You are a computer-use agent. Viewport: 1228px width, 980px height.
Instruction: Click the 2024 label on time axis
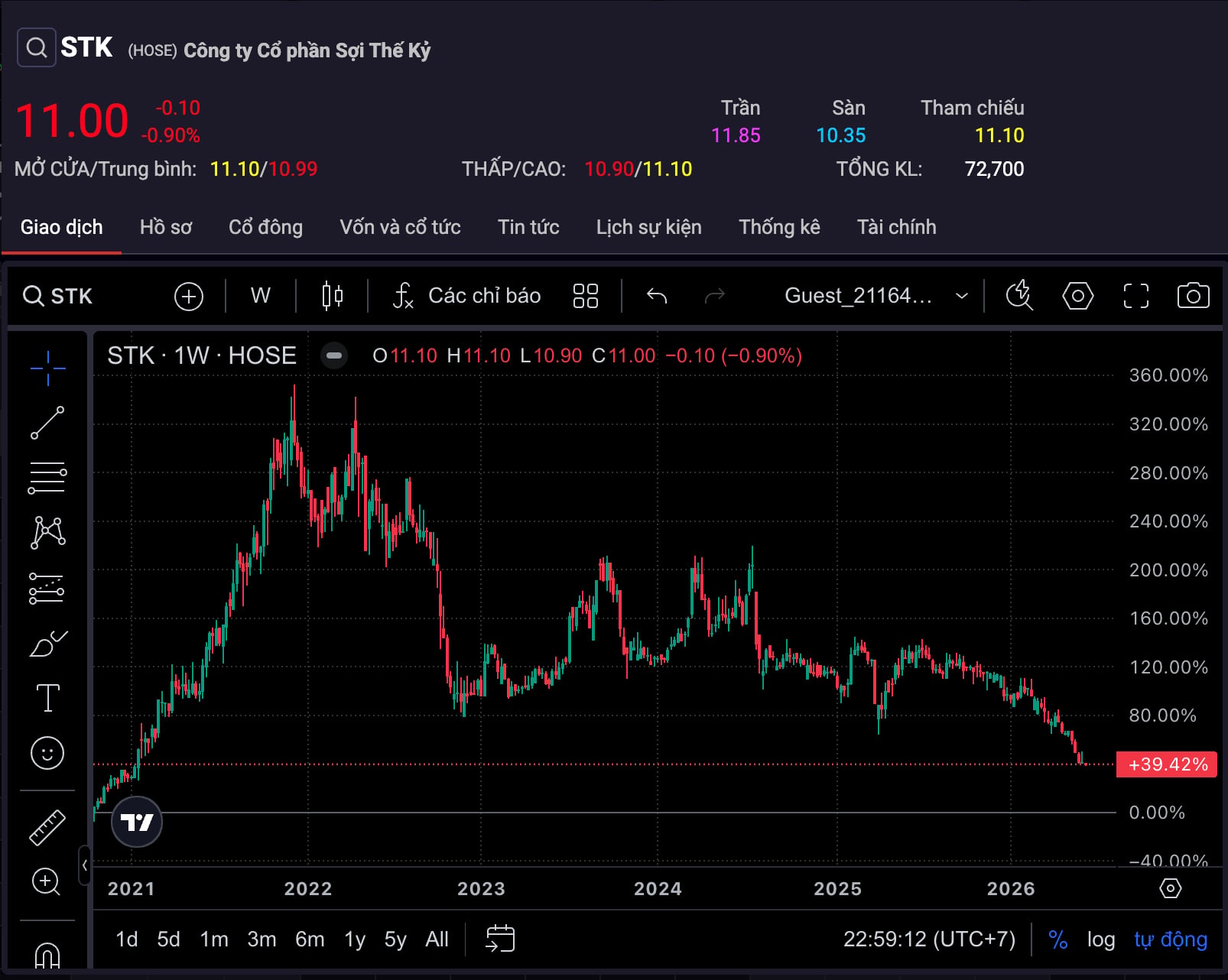[x=658, y=888]
